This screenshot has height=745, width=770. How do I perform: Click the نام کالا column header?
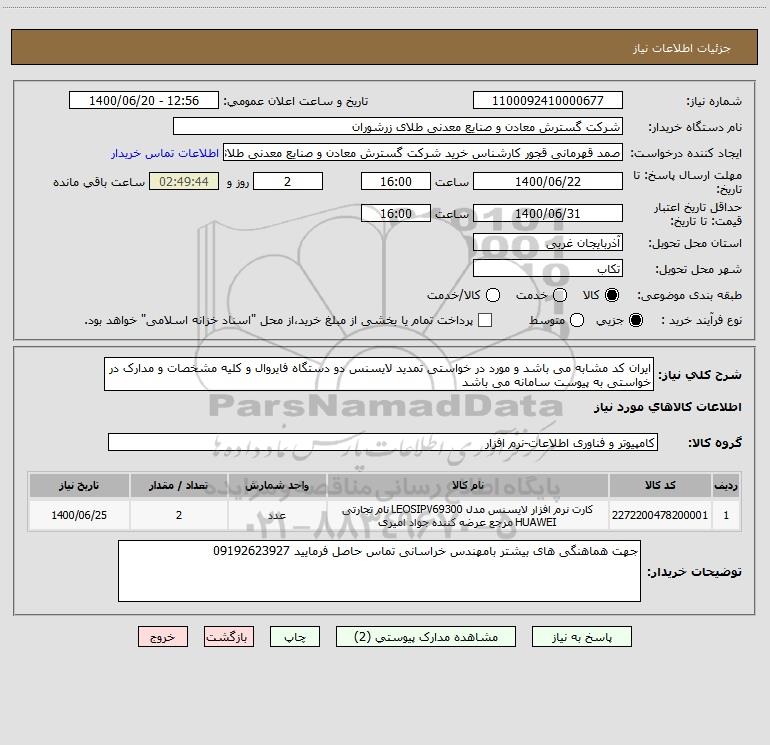pyautogui.click(x=468, y=486)
